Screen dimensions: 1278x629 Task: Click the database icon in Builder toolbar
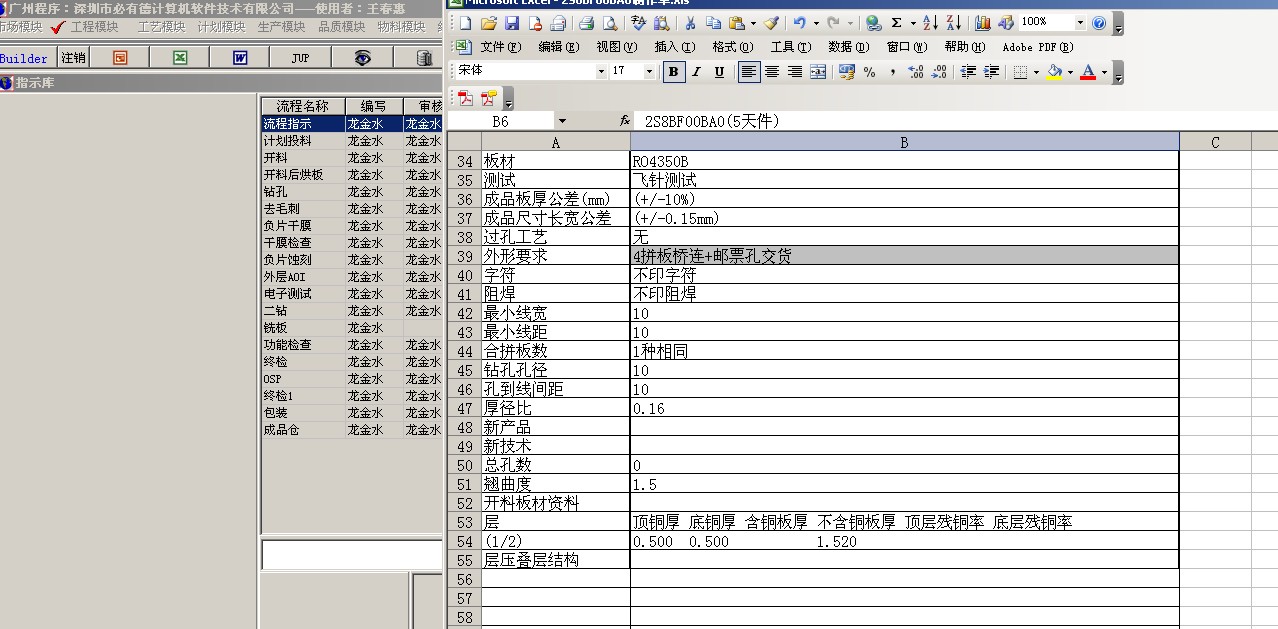[424, 58]
